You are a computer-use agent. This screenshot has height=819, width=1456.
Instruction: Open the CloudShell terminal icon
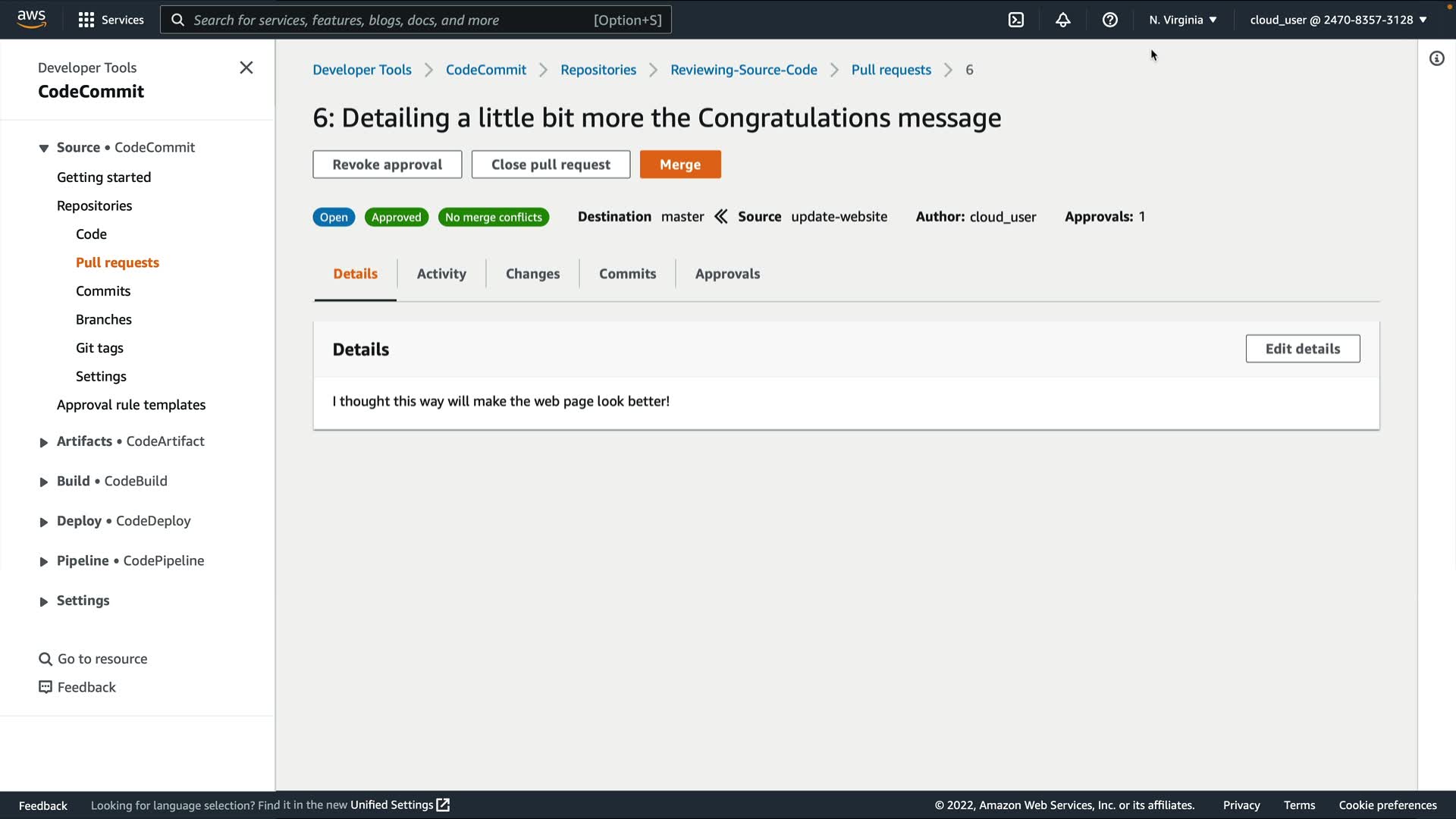1016,20
